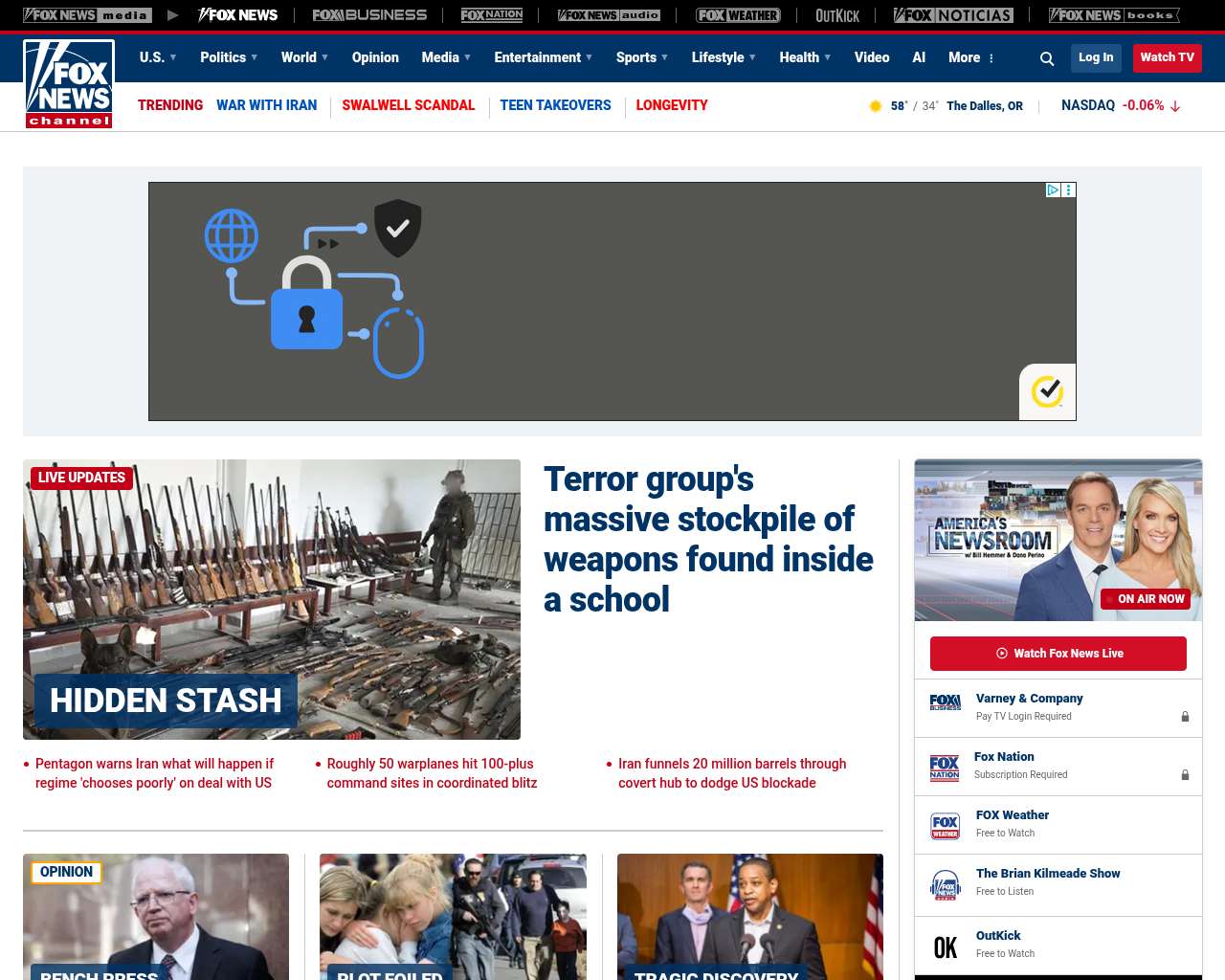
Task: Open the Hidden Stash story image
Action: click(272, 599)
